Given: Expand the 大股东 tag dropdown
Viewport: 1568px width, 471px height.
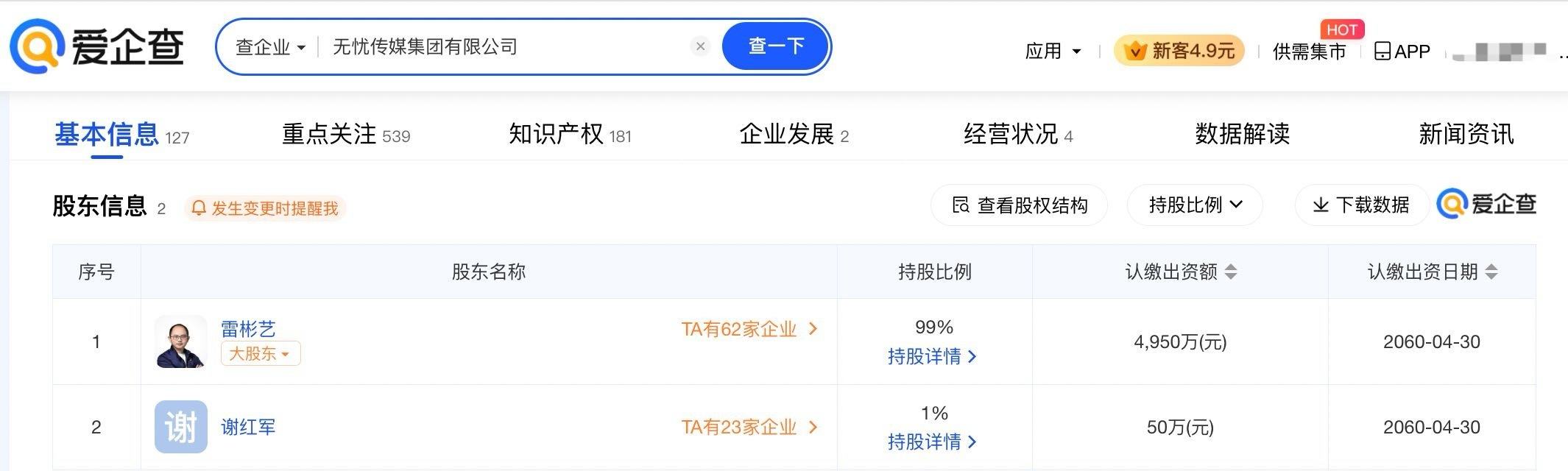Looking at the screenshot, I should pos(261,354).
